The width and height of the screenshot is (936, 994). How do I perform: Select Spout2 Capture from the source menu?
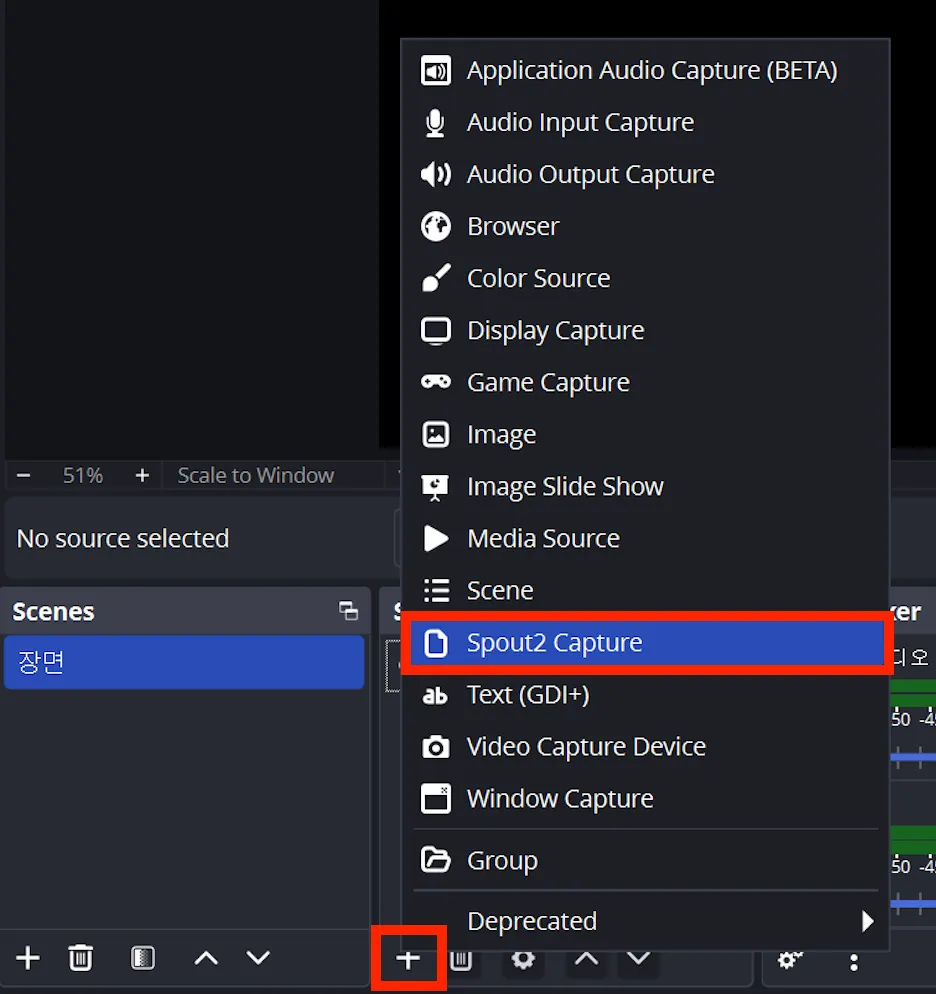tap(554, 643)
